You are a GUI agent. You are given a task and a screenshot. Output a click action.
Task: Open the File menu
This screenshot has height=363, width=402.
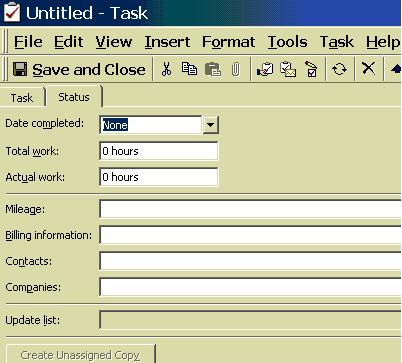(28, 42)
